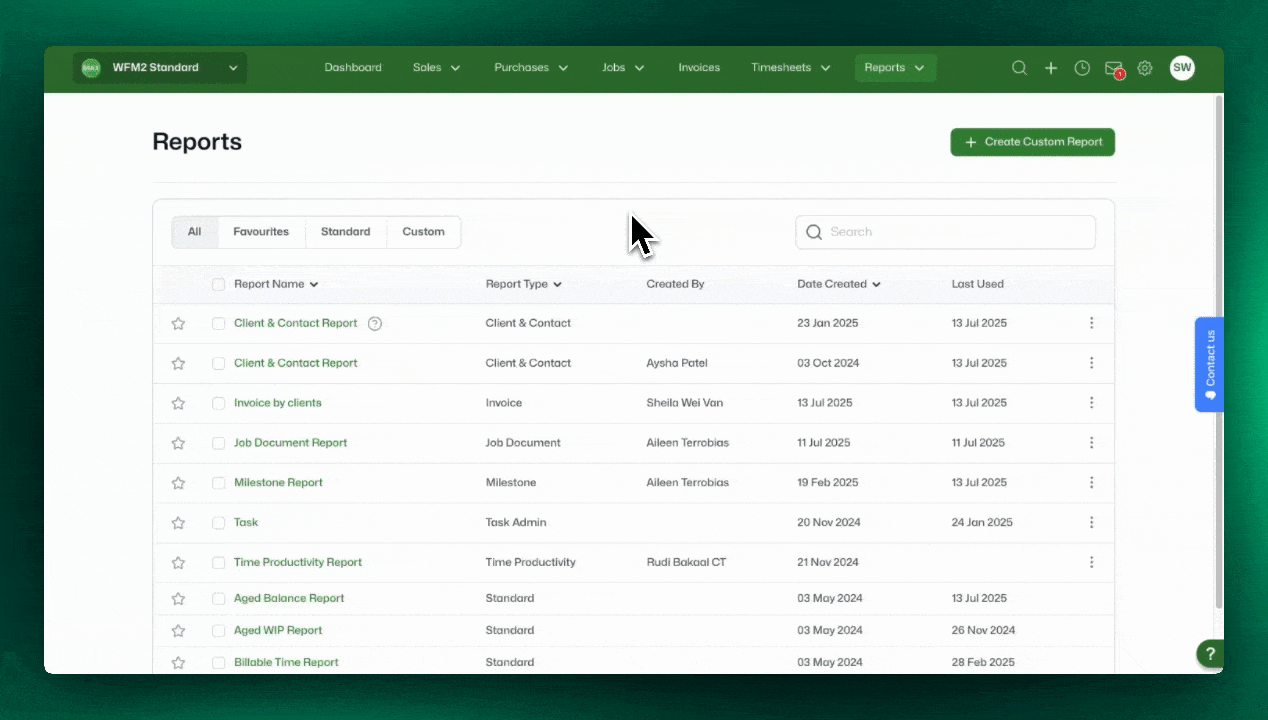Click into the reports Search field
The height and width of the screenshot is (720, 1268).
pos(945,232)
